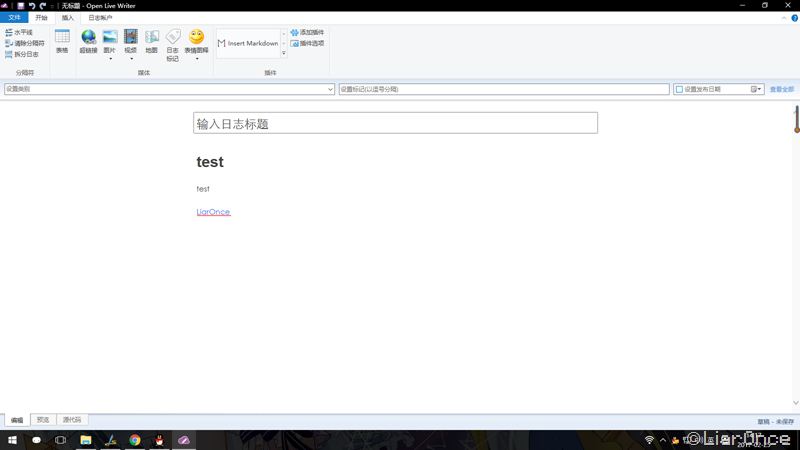Open the LiarOnce hyperlink in the post
This screenshot has width=800, height=450.
[213, 212]
